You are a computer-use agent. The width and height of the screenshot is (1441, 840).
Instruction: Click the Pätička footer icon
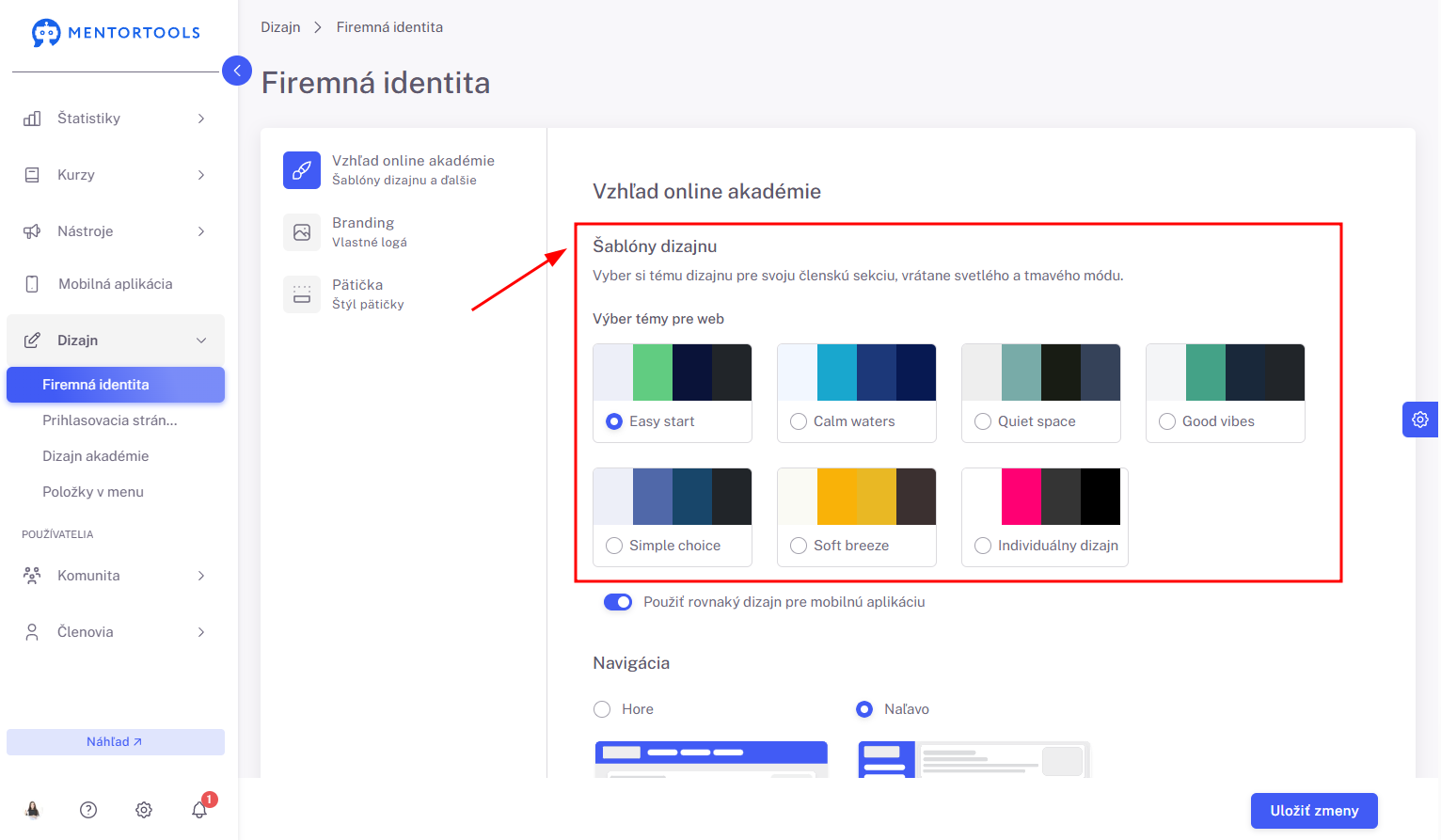(x=302, y=294)
